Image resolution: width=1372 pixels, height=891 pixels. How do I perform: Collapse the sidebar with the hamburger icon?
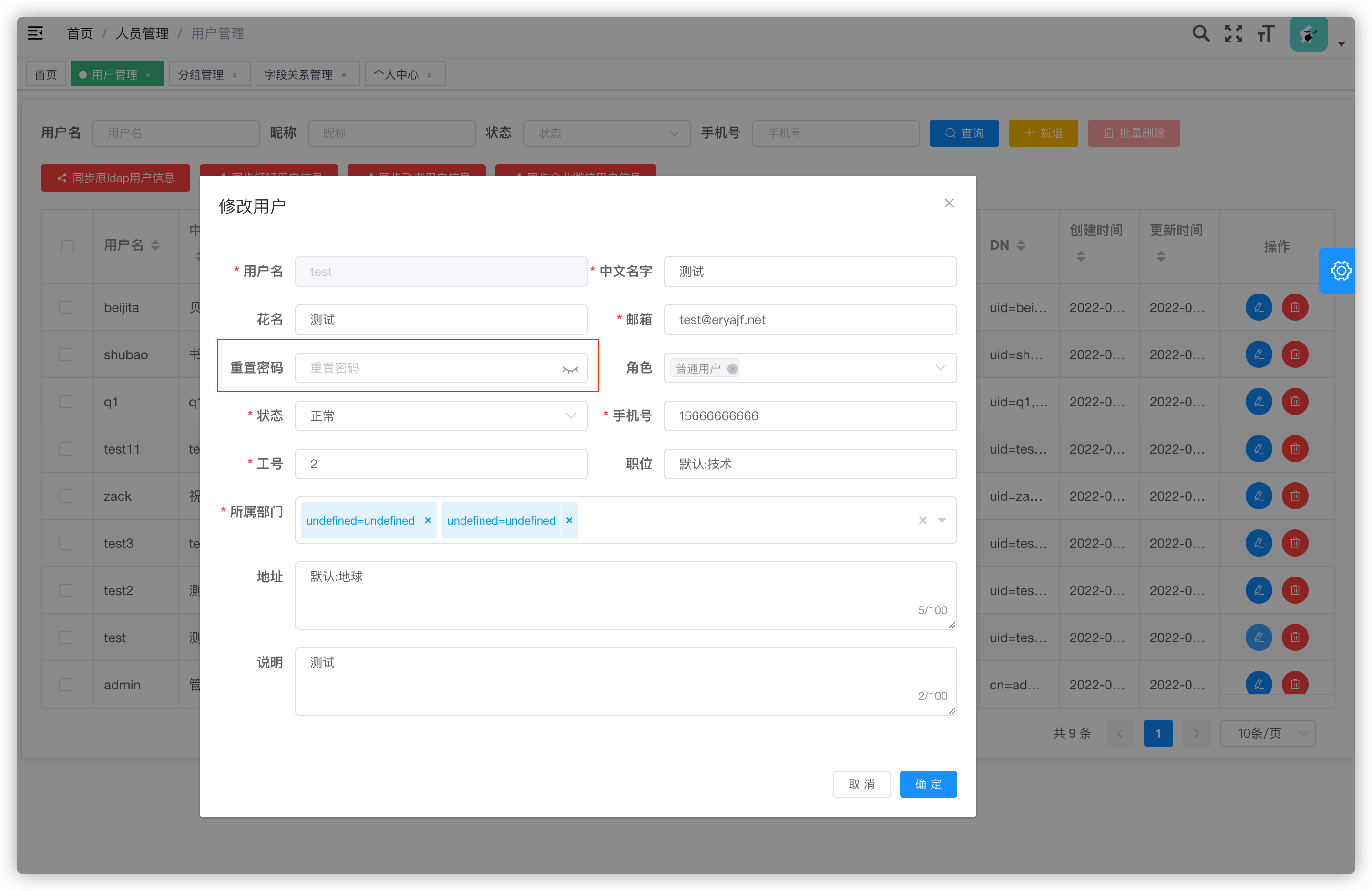click(x=35, y=33)
